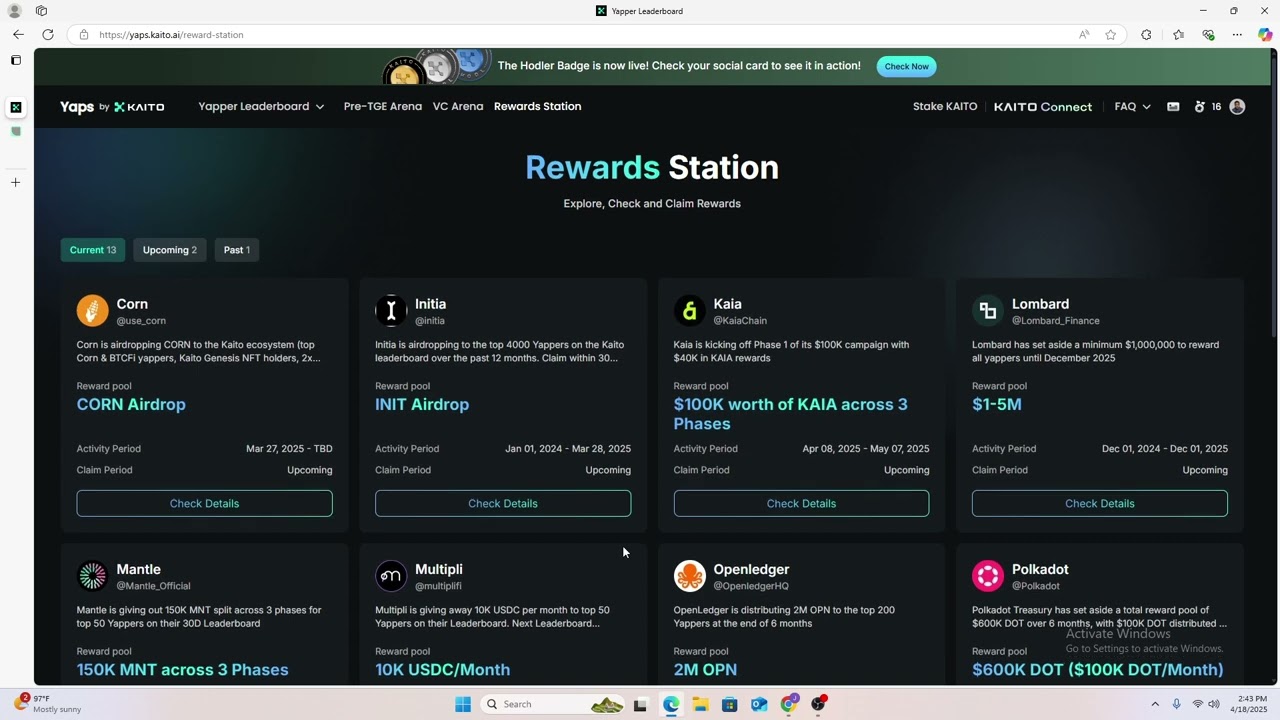The height and width of the screenshot is (720, 1280).
Task: Click Check Now on Hodler Badge banner
Action: tap(906, 66)
